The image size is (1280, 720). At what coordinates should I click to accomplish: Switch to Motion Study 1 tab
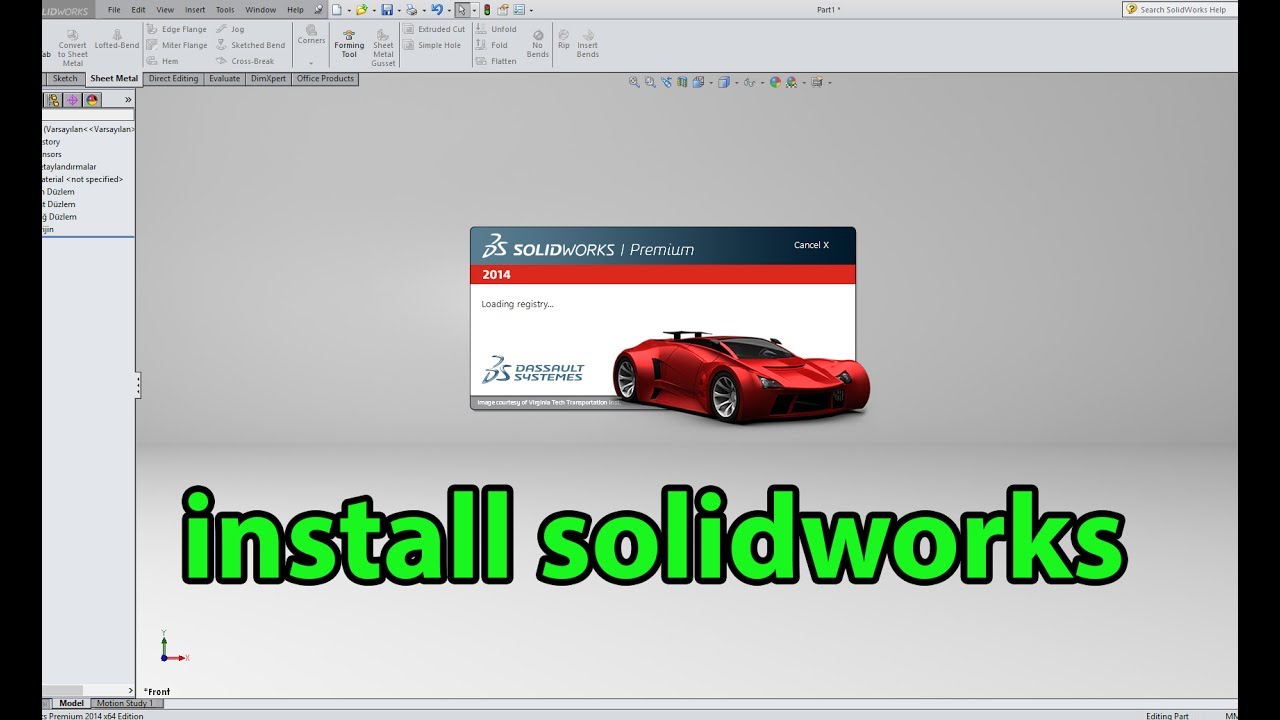(124, 704)
